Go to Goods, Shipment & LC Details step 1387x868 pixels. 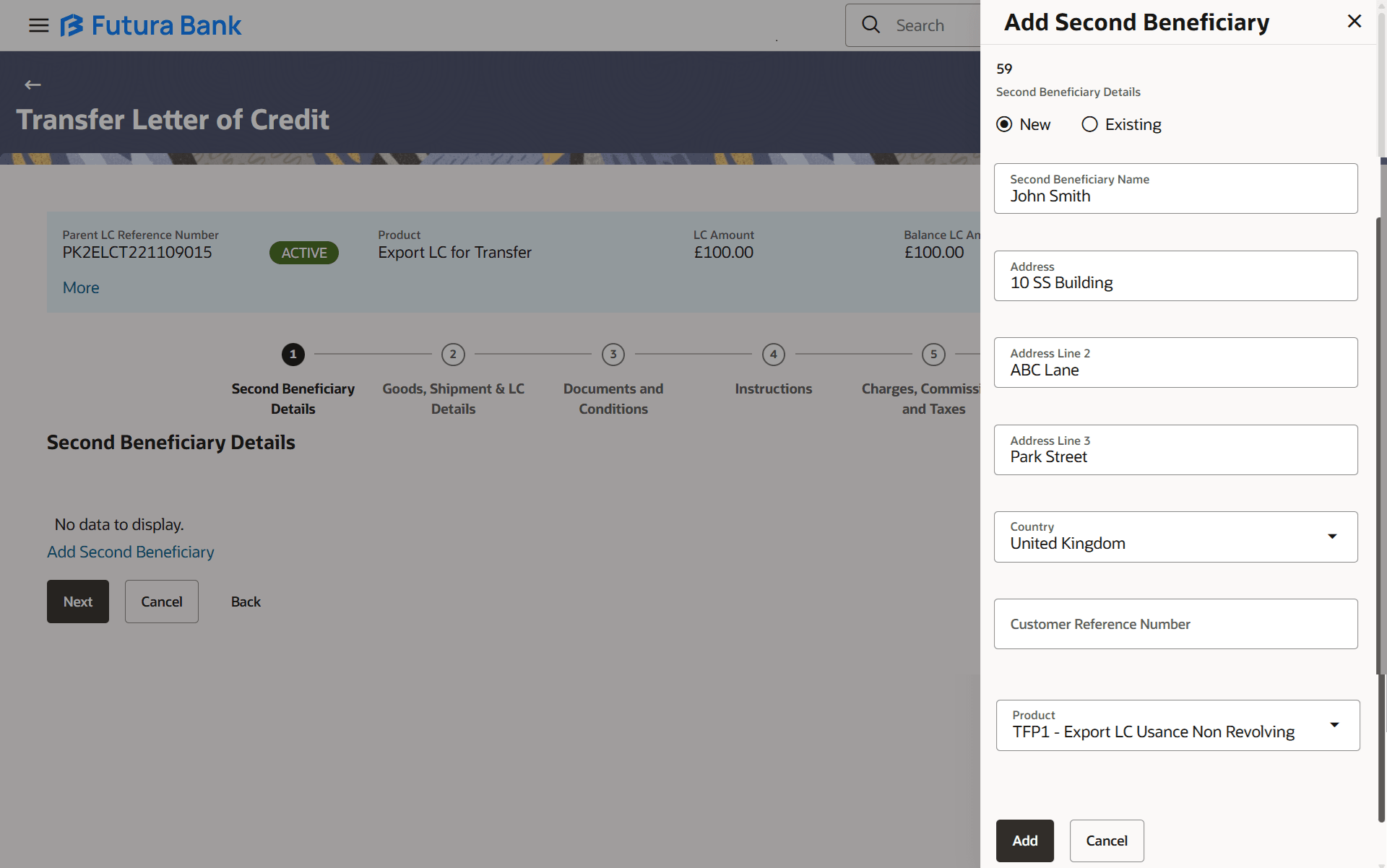pos(453,399)
